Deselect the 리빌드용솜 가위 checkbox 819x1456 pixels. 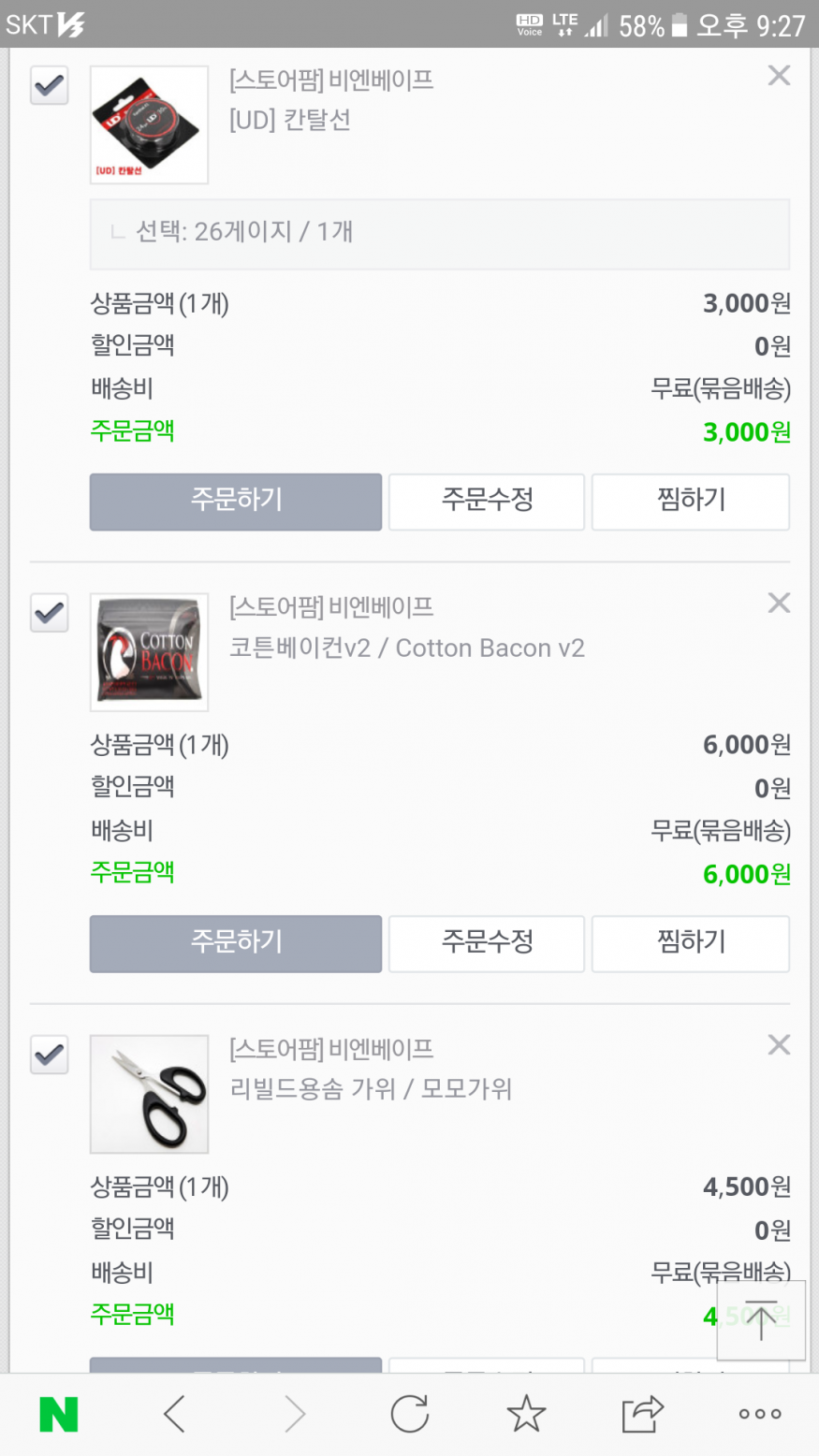(x=50, y=1055)
